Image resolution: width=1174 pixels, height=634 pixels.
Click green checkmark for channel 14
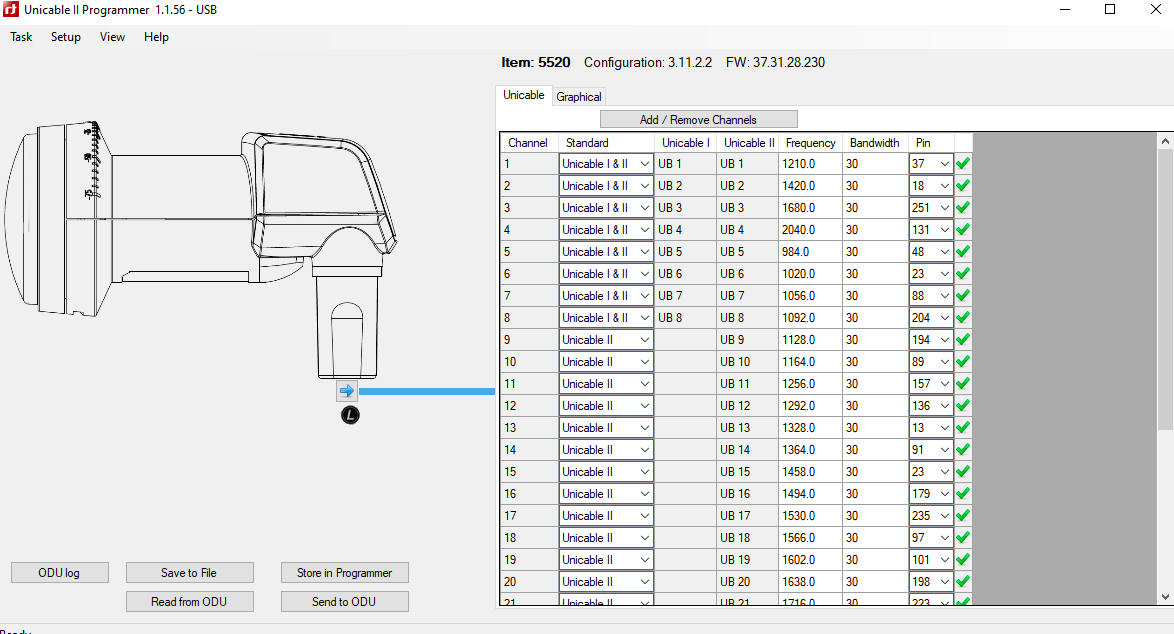coord(963,450)
